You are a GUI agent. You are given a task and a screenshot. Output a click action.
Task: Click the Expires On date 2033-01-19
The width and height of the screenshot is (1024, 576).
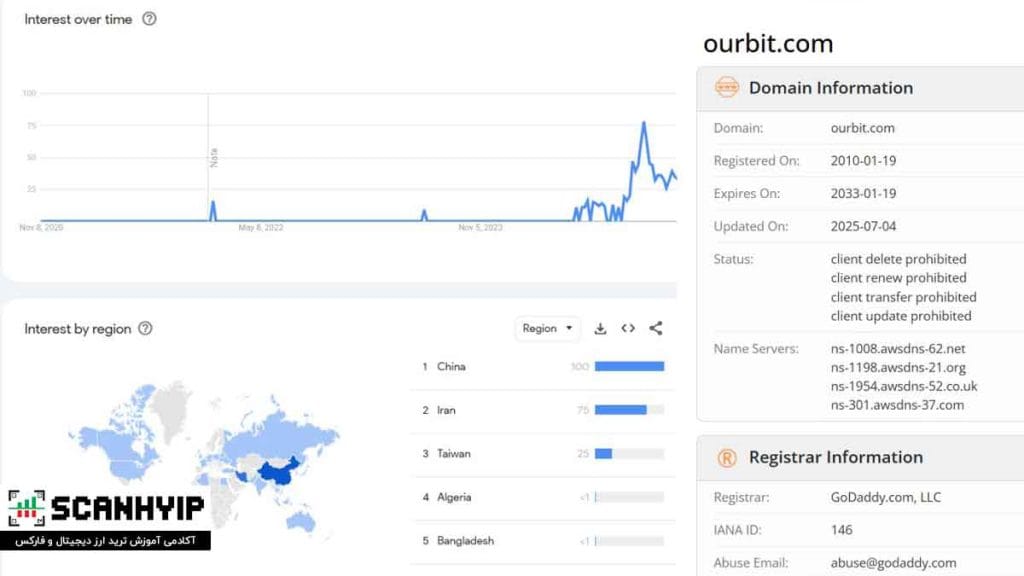click(x=863, y=193)
